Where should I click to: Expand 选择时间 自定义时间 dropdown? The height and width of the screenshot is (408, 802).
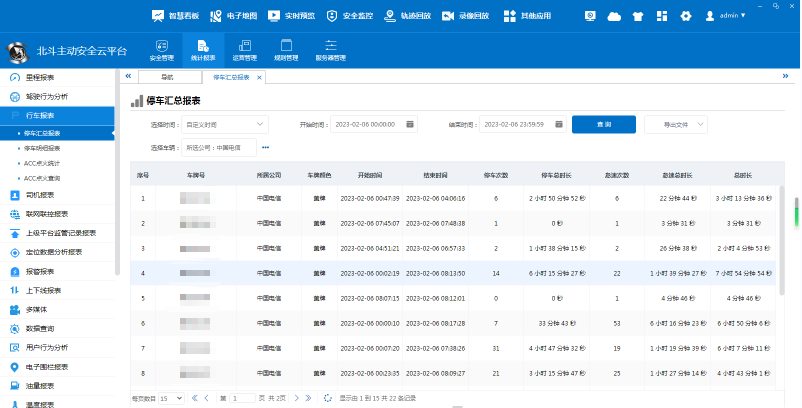pyautogui.click(x=223, y=124)
